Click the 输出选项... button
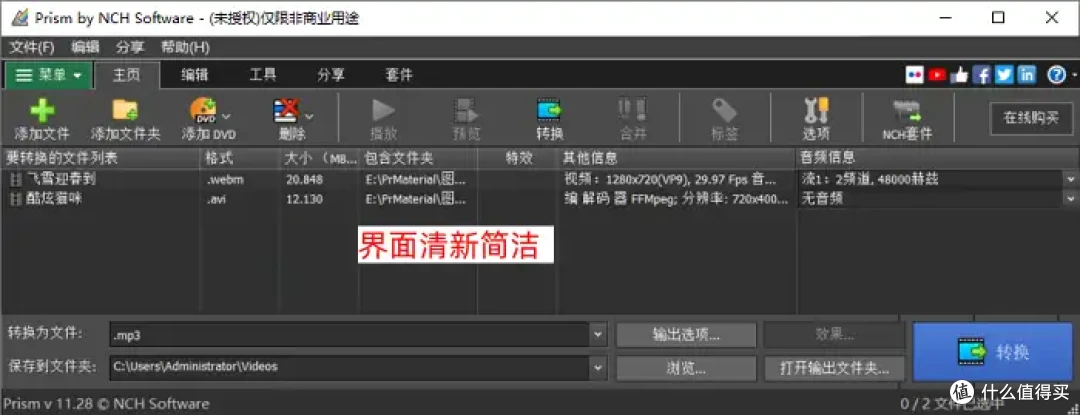Screen dimensions: 1080x415 coord(686,335)
